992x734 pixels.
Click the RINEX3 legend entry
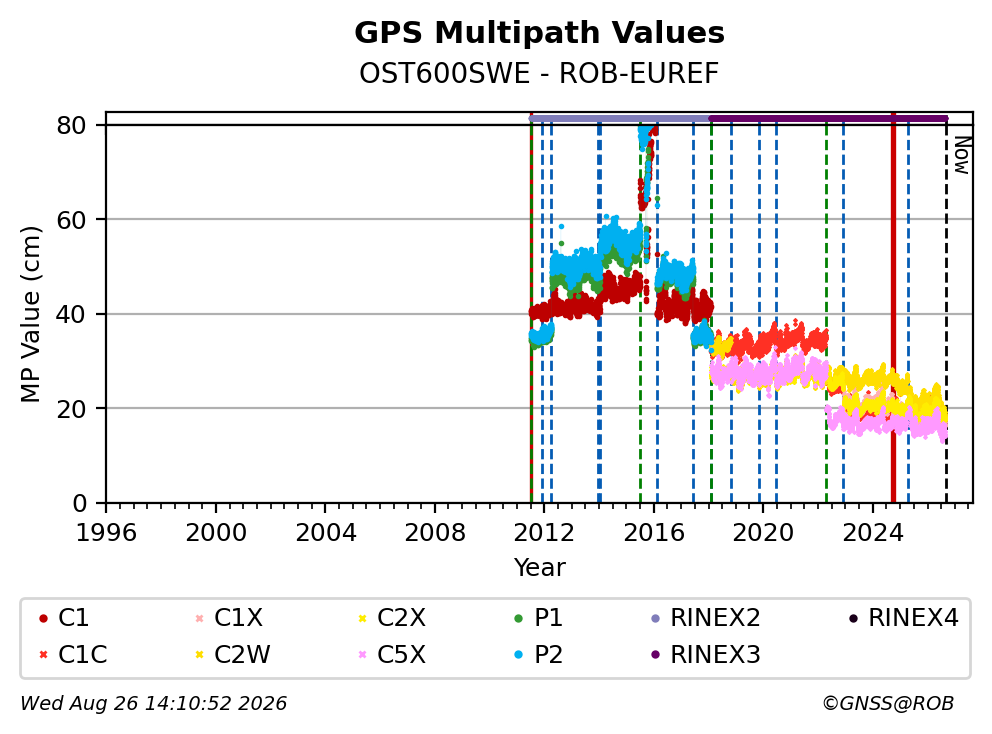tap(705, 654)
